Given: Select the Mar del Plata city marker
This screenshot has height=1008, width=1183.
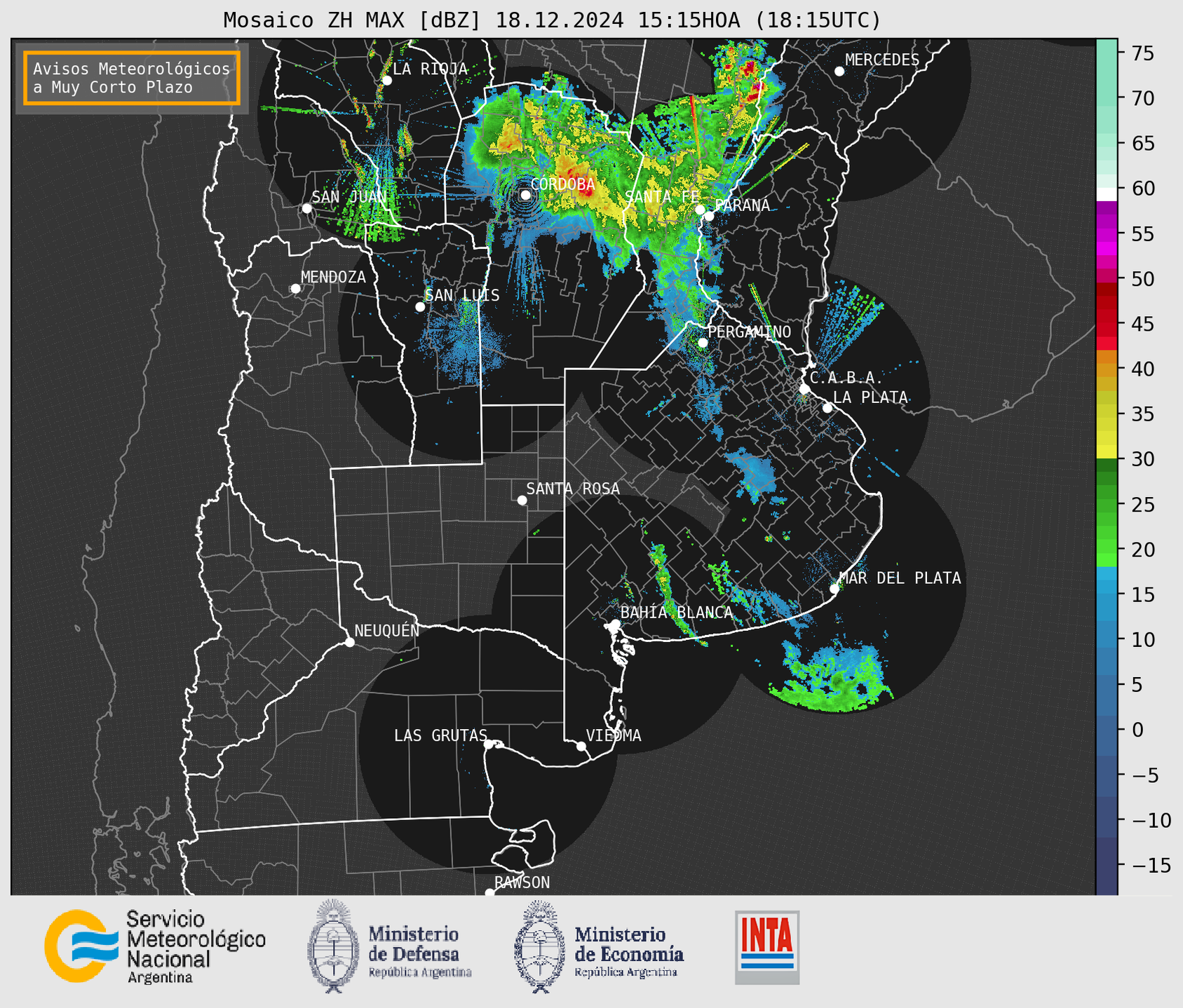Looking at the screenshot, I should click(834, 589).
